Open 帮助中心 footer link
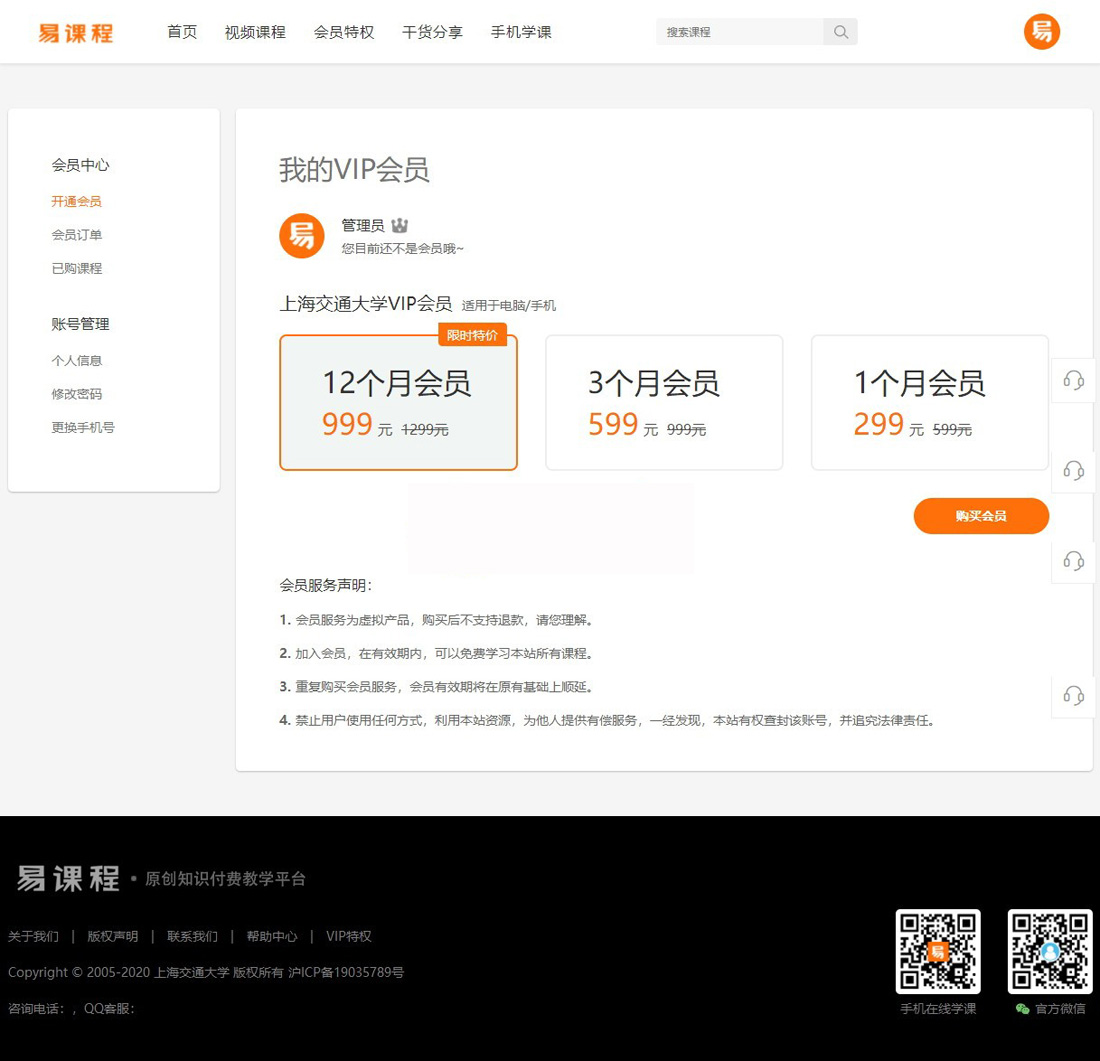The width and height of the screenshot is (1100, 1061). tap(272, 937)
